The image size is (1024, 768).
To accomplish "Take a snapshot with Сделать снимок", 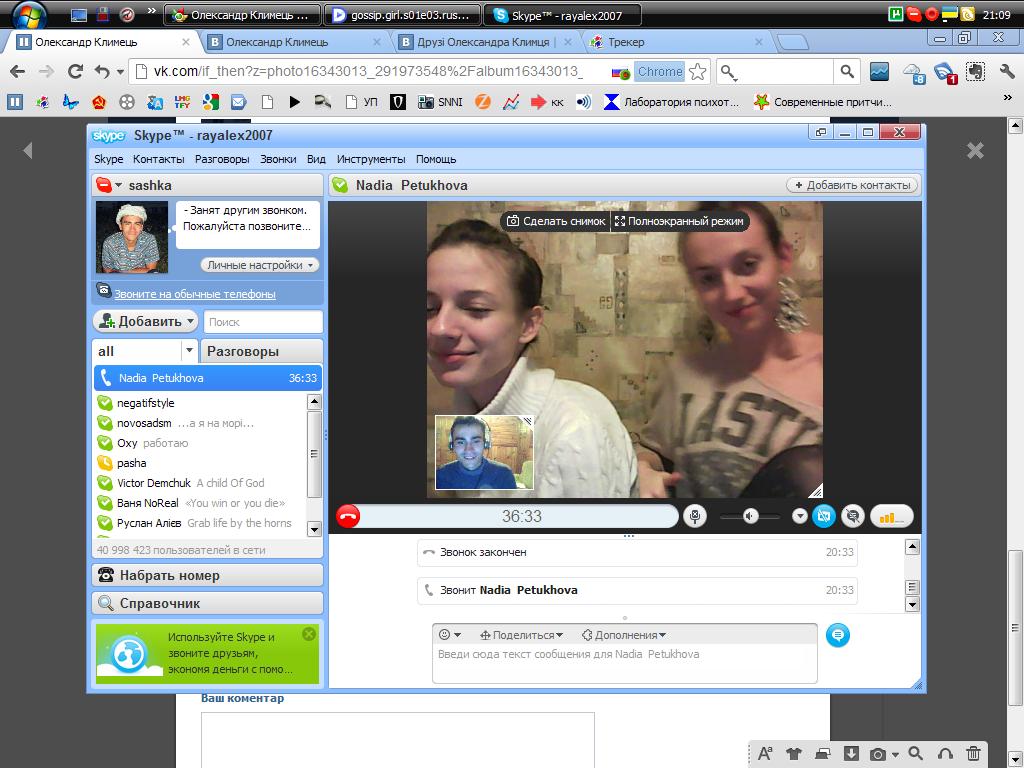I will pyautogui.click(x=556, y=221).
